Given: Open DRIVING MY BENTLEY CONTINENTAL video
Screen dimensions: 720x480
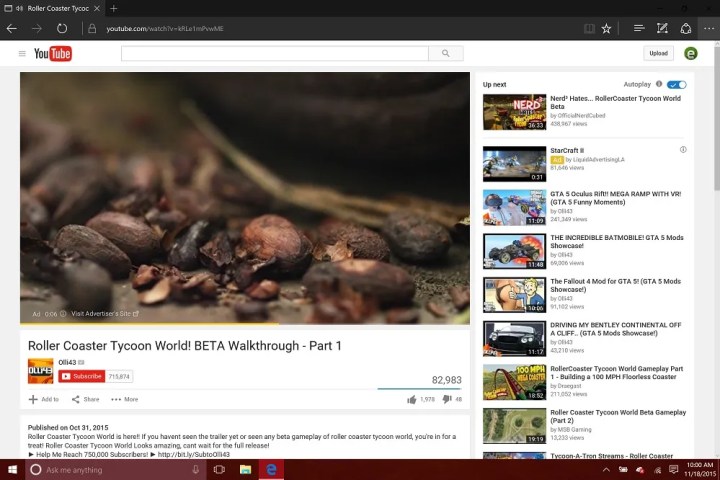Looking at the screenshot, I should point(615,328).
